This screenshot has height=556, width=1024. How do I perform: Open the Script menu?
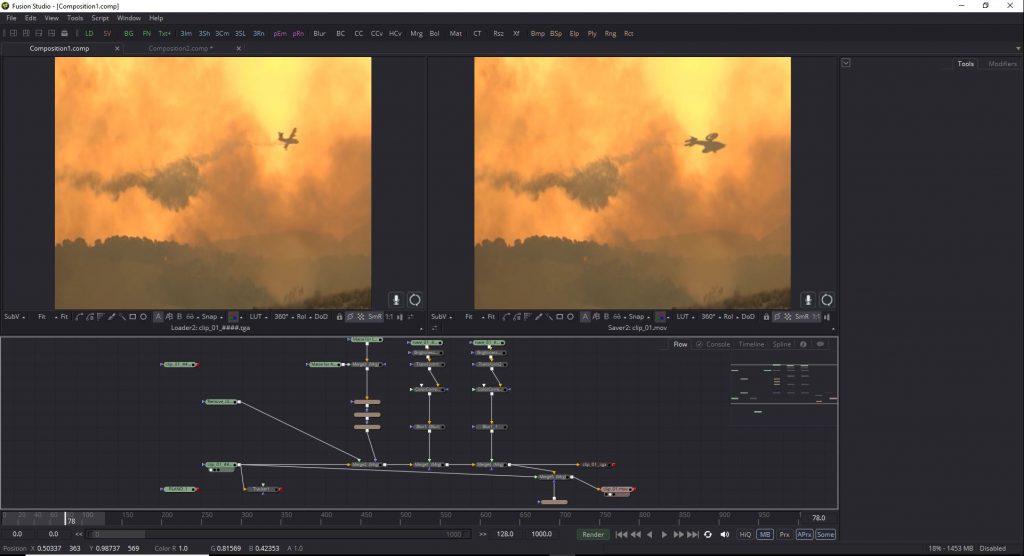(100, 18)
